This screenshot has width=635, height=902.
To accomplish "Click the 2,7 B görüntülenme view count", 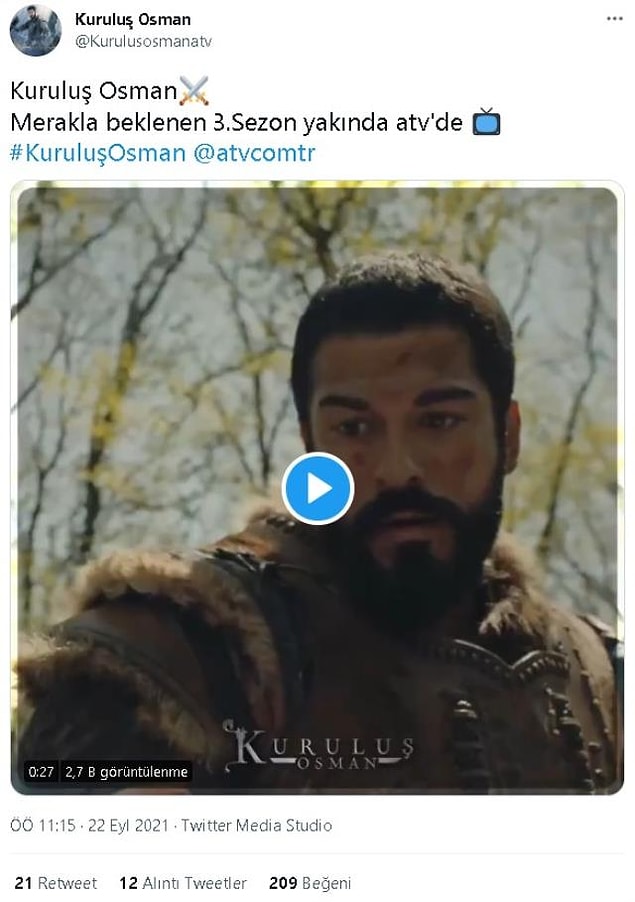I will click(127, 772).
